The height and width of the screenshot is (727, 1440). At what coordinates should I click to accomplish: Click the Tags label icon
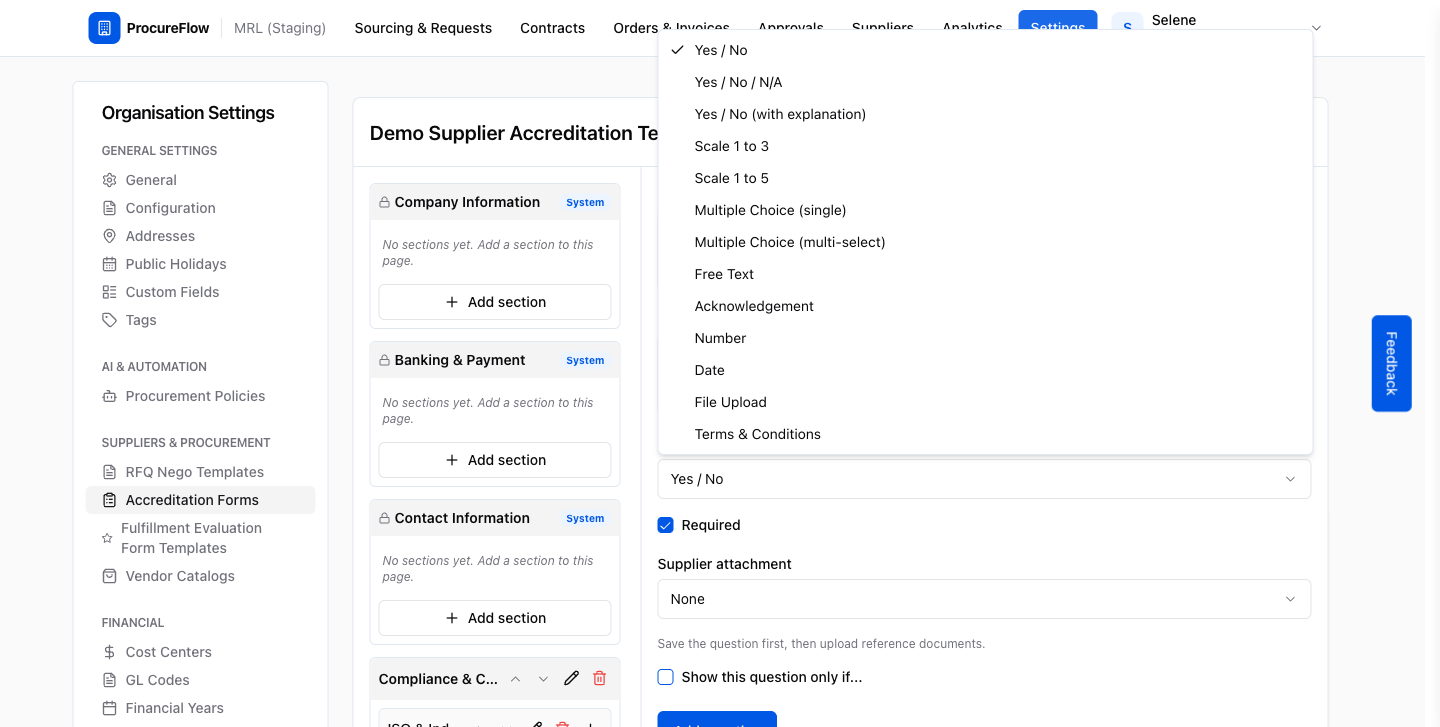(110, 320)
